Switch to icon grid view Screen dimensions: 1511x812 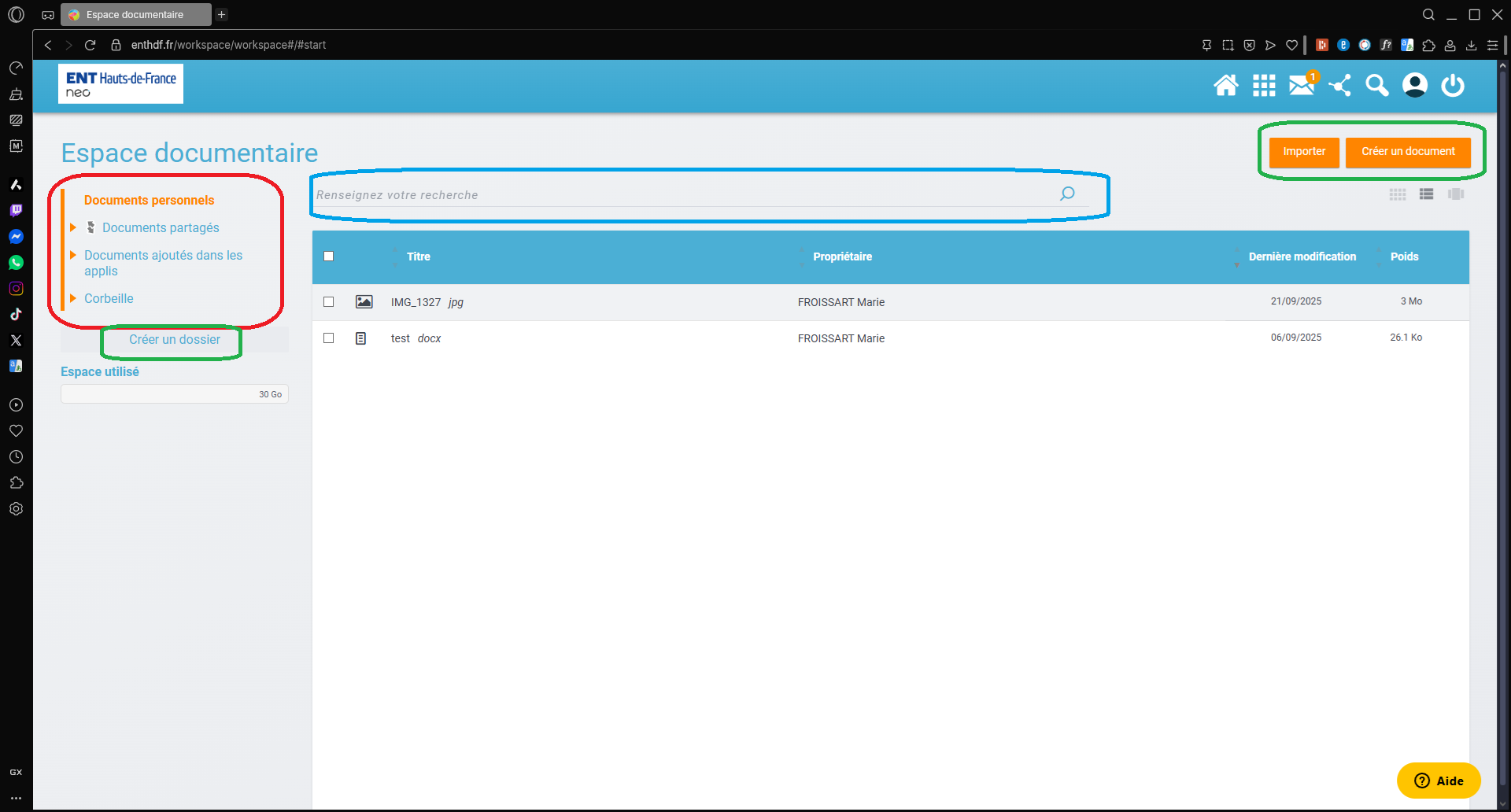tap(1398, 194)
